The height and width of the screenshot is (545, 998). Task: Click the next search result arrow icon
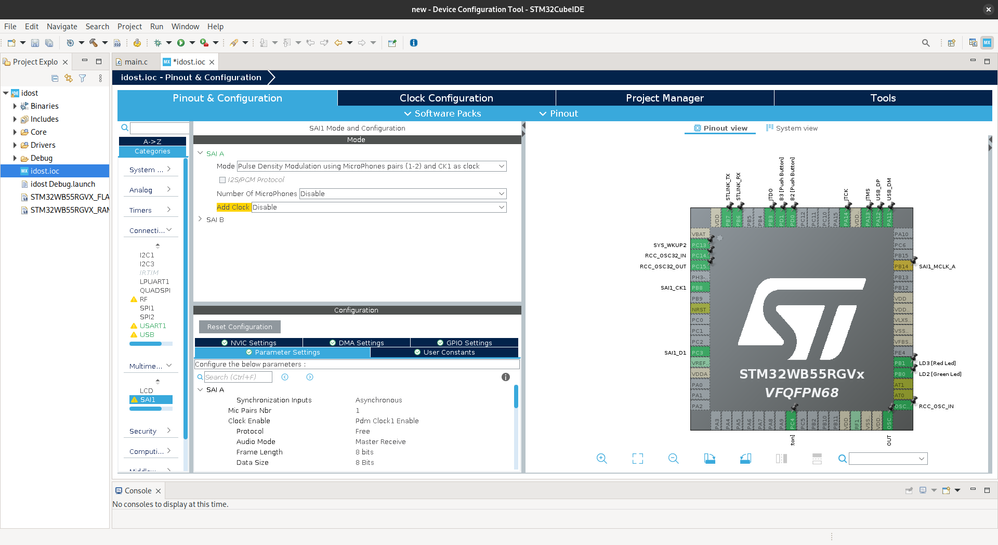point(309,377)
